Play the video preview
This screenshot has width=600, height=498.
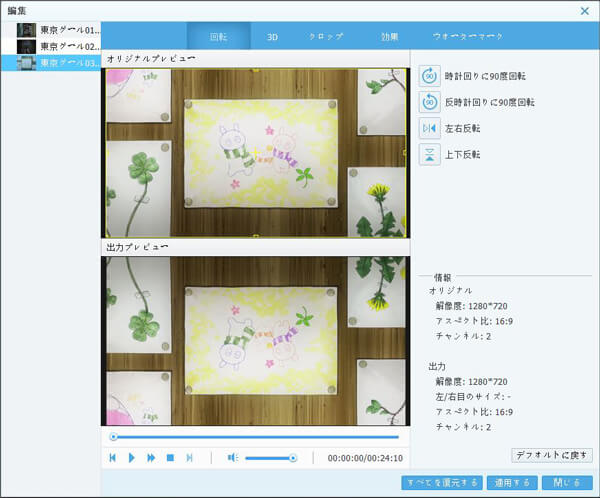(x=132, y=457)
